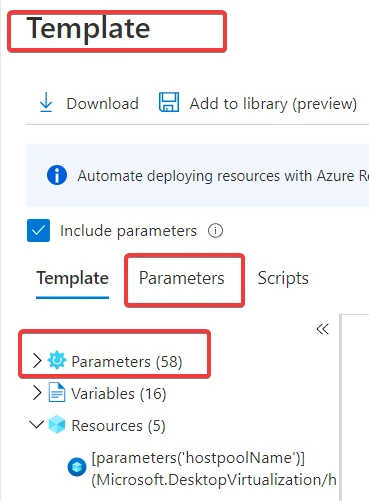Click the Download arrow icon
369x501 pixels.
(46, 103)
